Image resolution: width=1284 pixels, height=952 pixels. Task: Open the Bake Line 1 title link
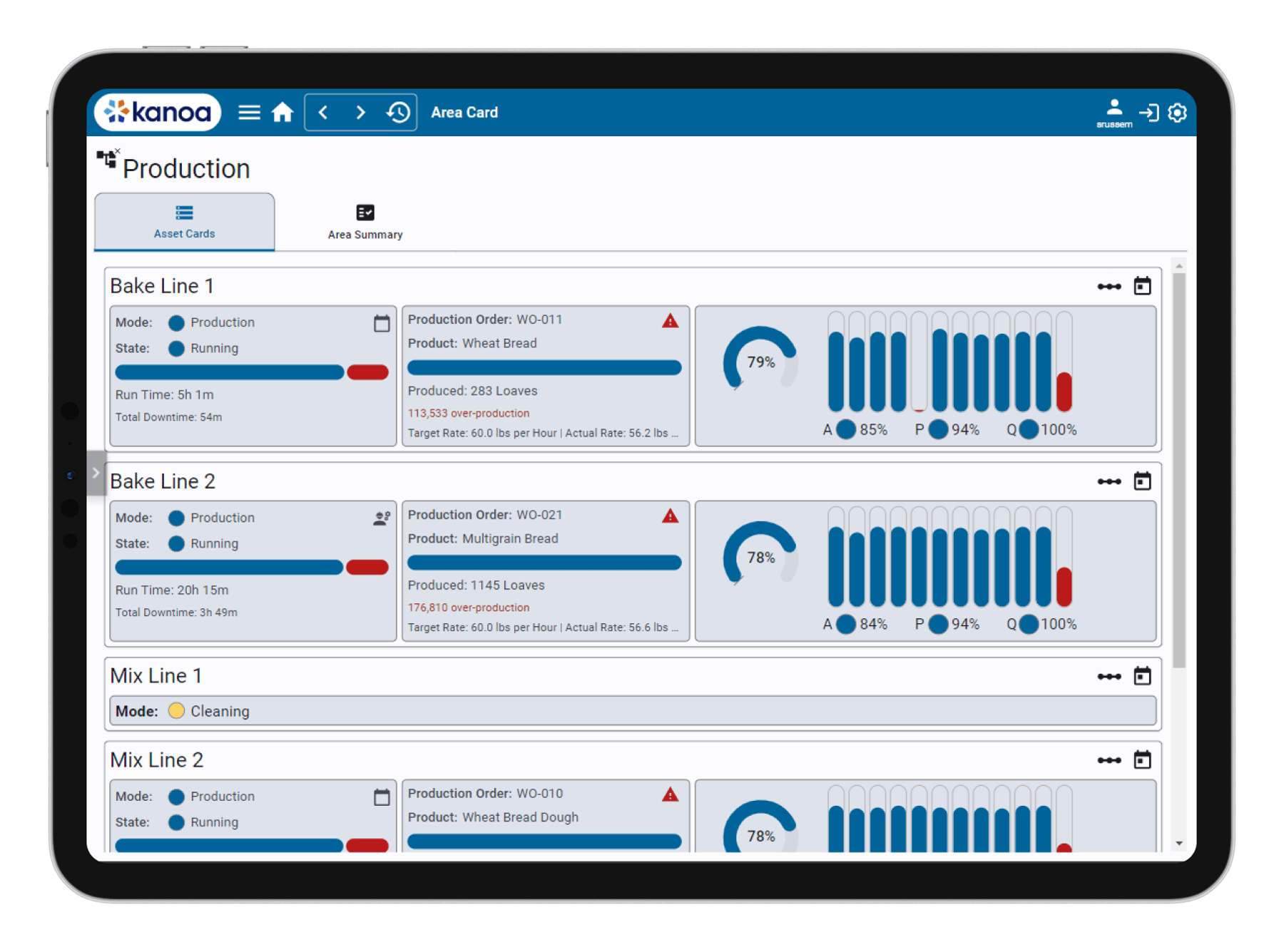click(162, 286)
